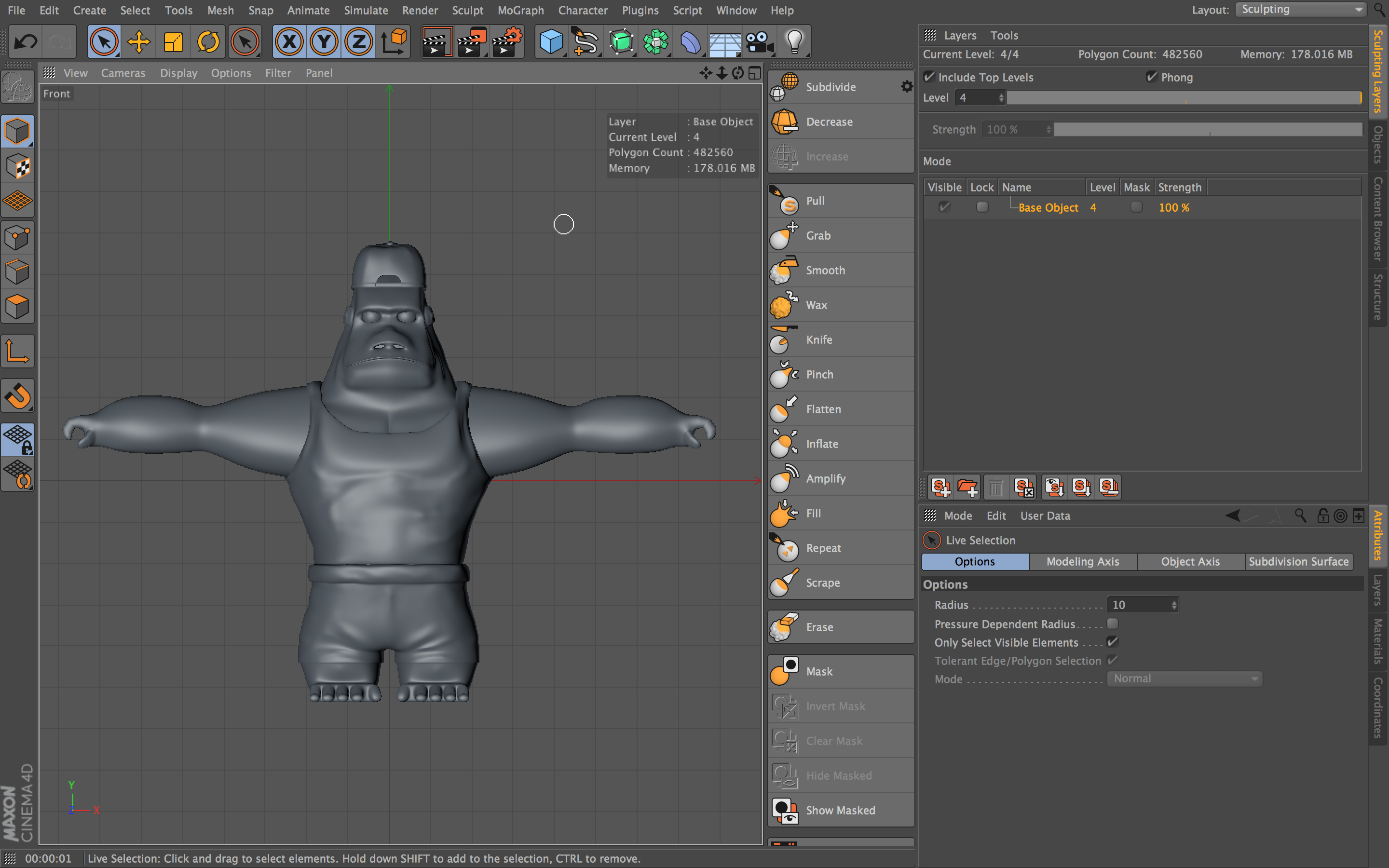Toggle Base Object visibility checkbox
The height and width of the screenshot is (868, 1389).
coord(943,207)
